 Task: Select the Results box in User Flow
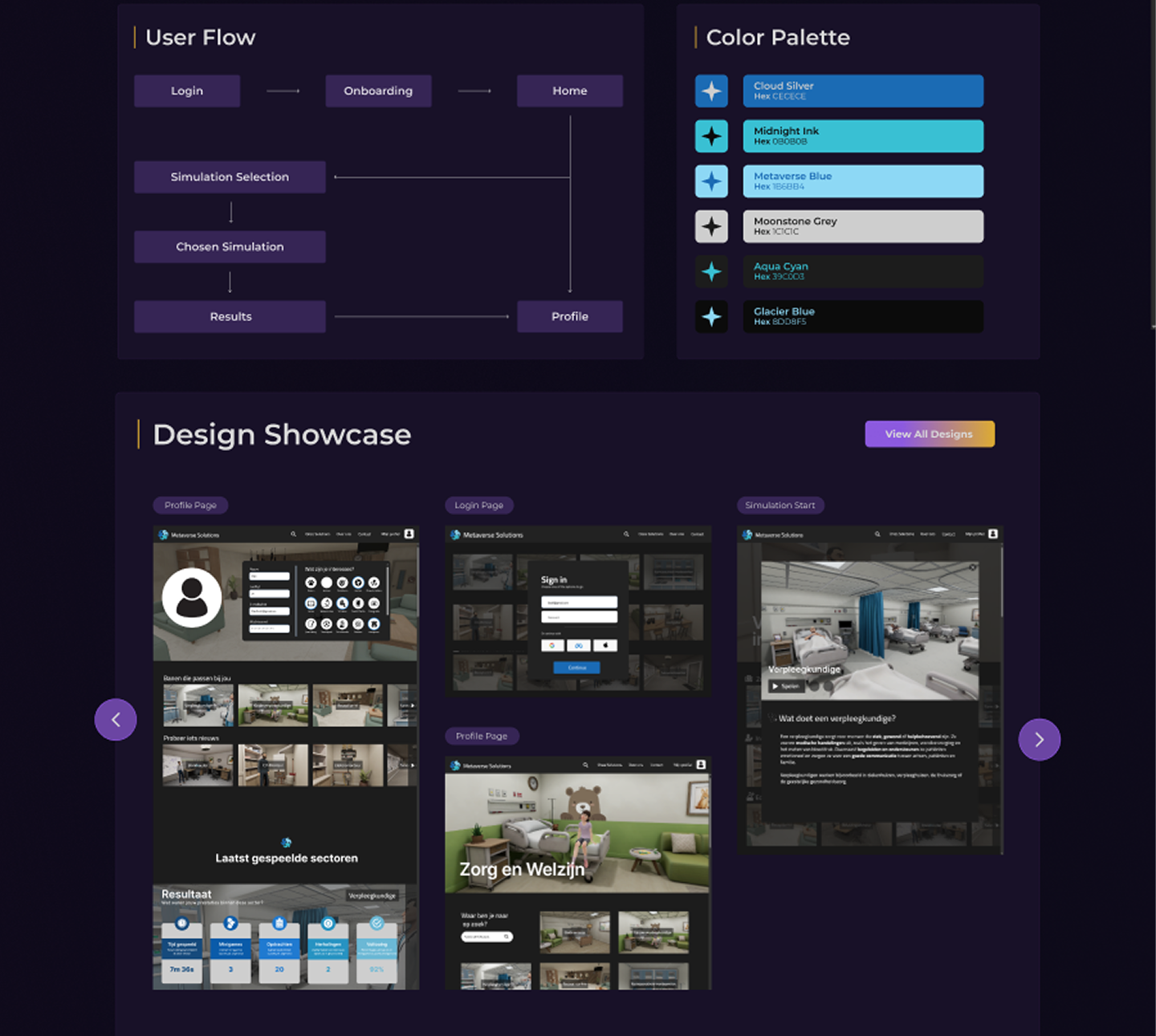coord(230,317)
